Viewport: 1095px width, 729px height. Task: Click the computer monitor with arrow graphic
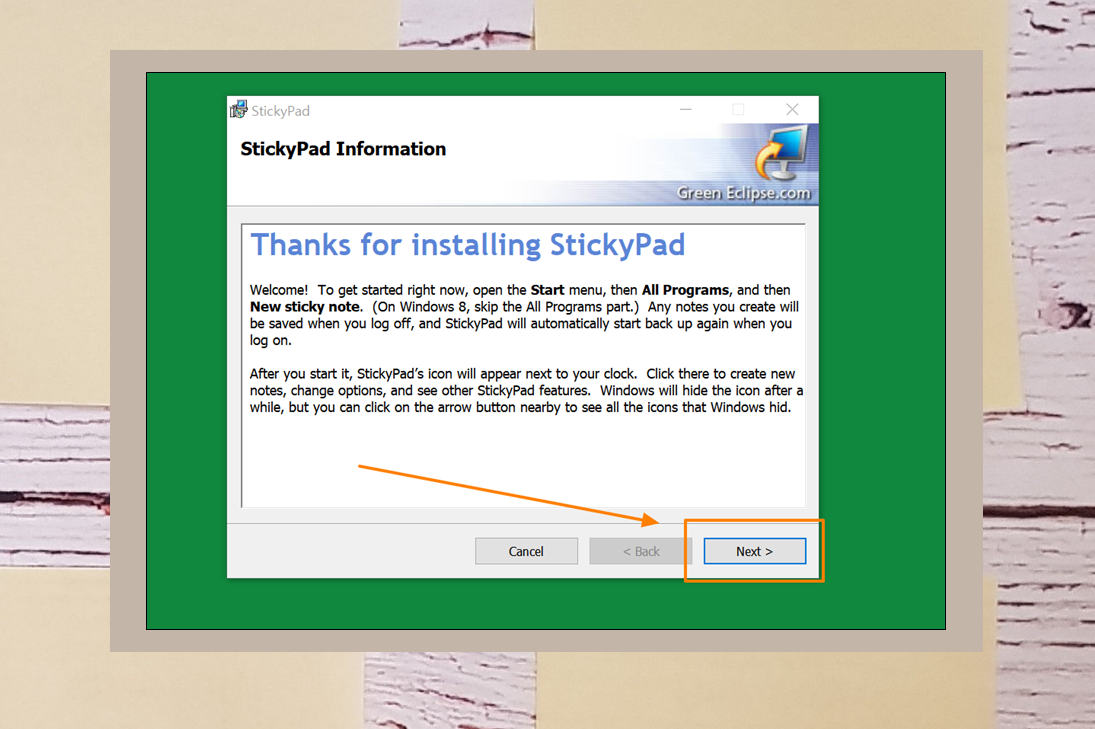[781, 152]
